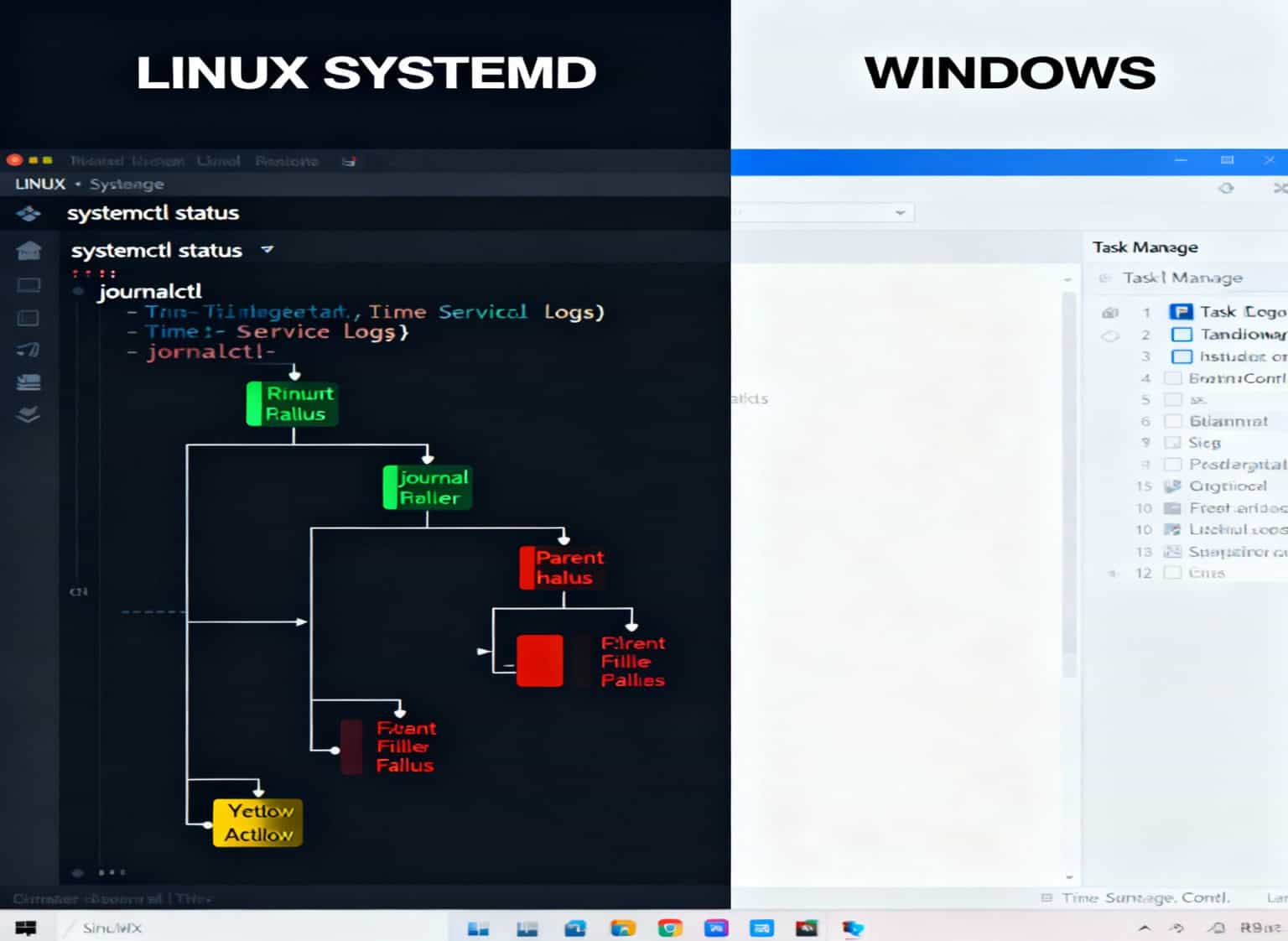Viewport: 1288px width, 941px height.
Task: Tick the checkbox in row 4
Action: 1173,378
